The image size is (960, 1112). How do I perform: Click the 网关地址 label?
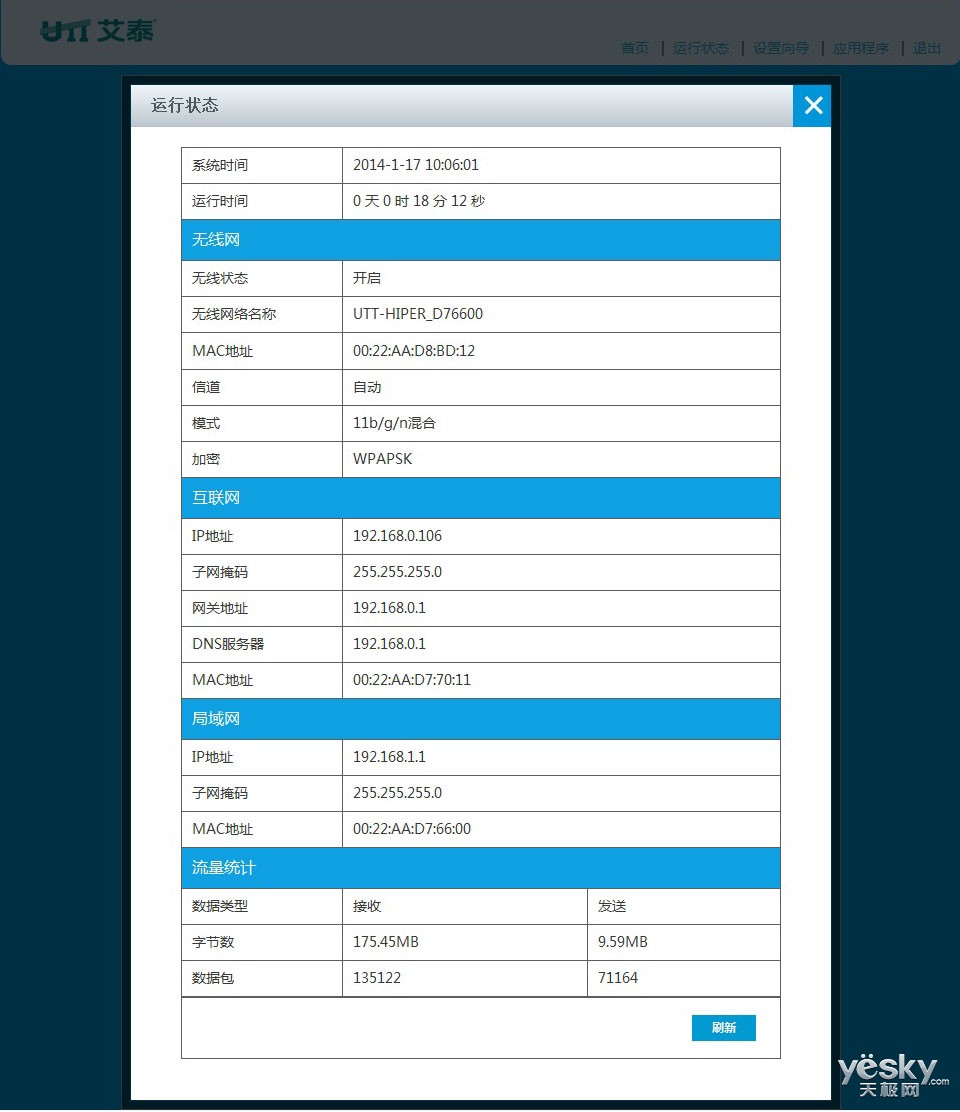click(x=220, y=608)
